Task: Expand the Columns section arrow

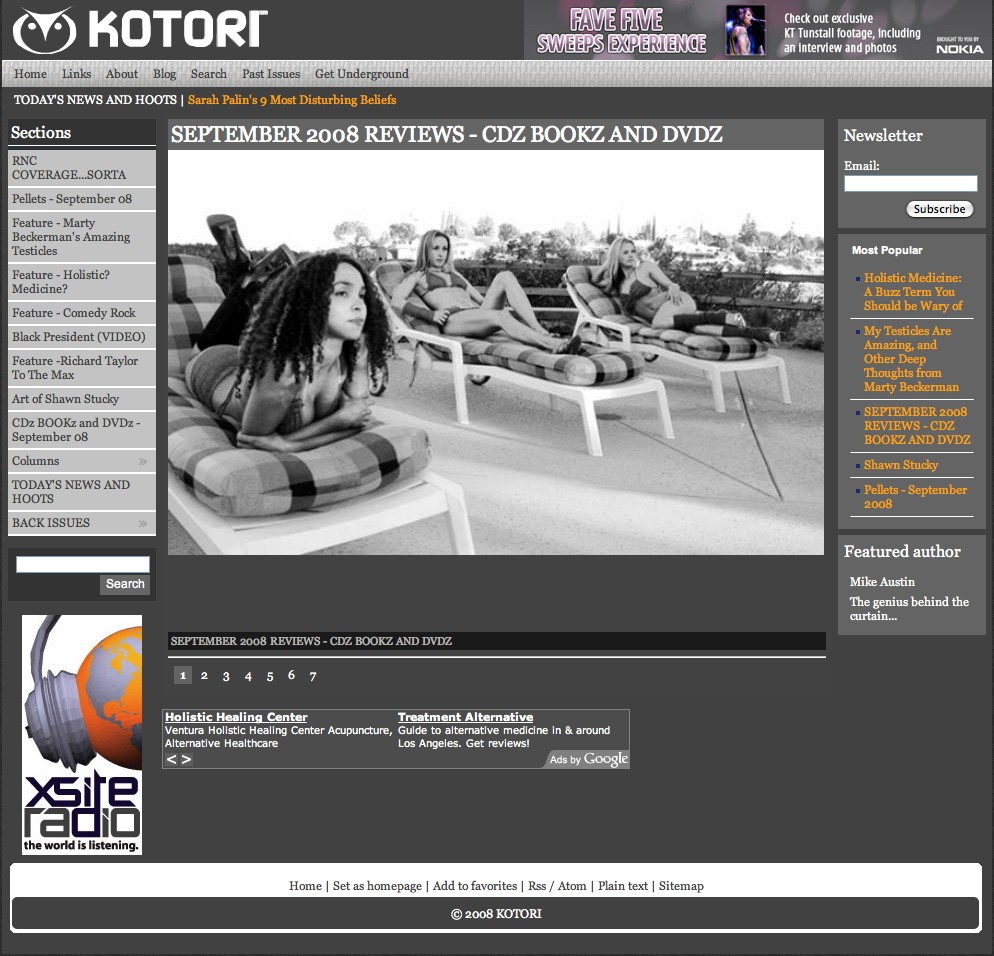Action: pyautogui.click(x=143, y=462)
